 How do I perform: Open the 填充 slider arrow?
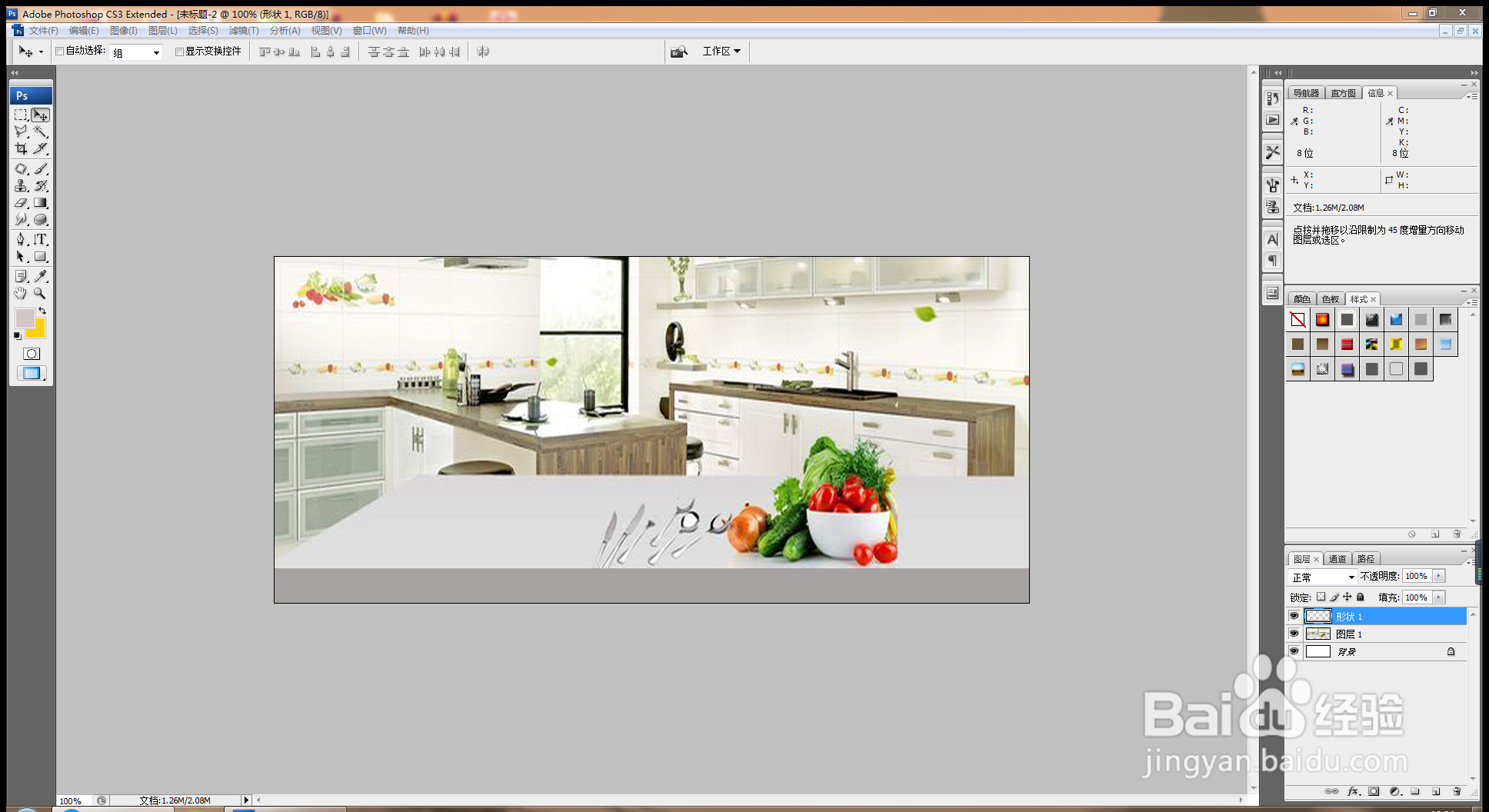1438,597
